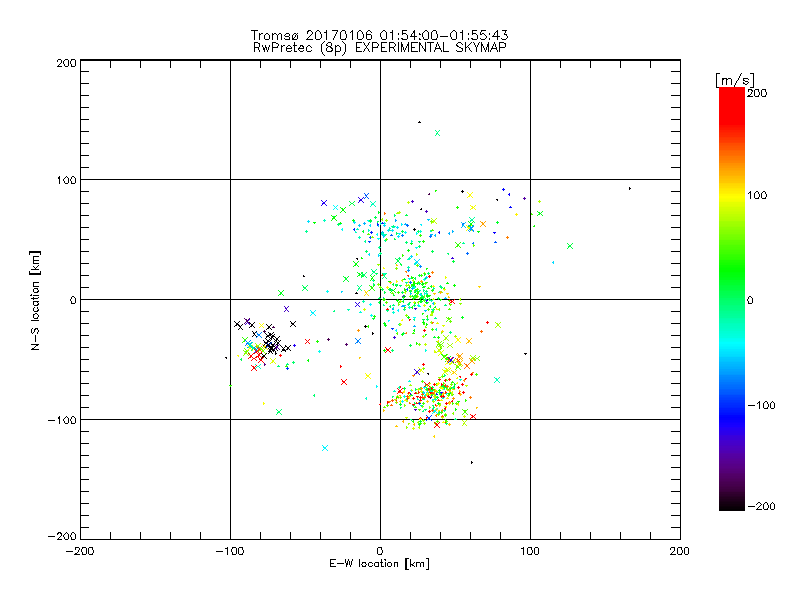
Task: Click the 'N-S location [km]' axis label
Action: (x=35, y=300)
